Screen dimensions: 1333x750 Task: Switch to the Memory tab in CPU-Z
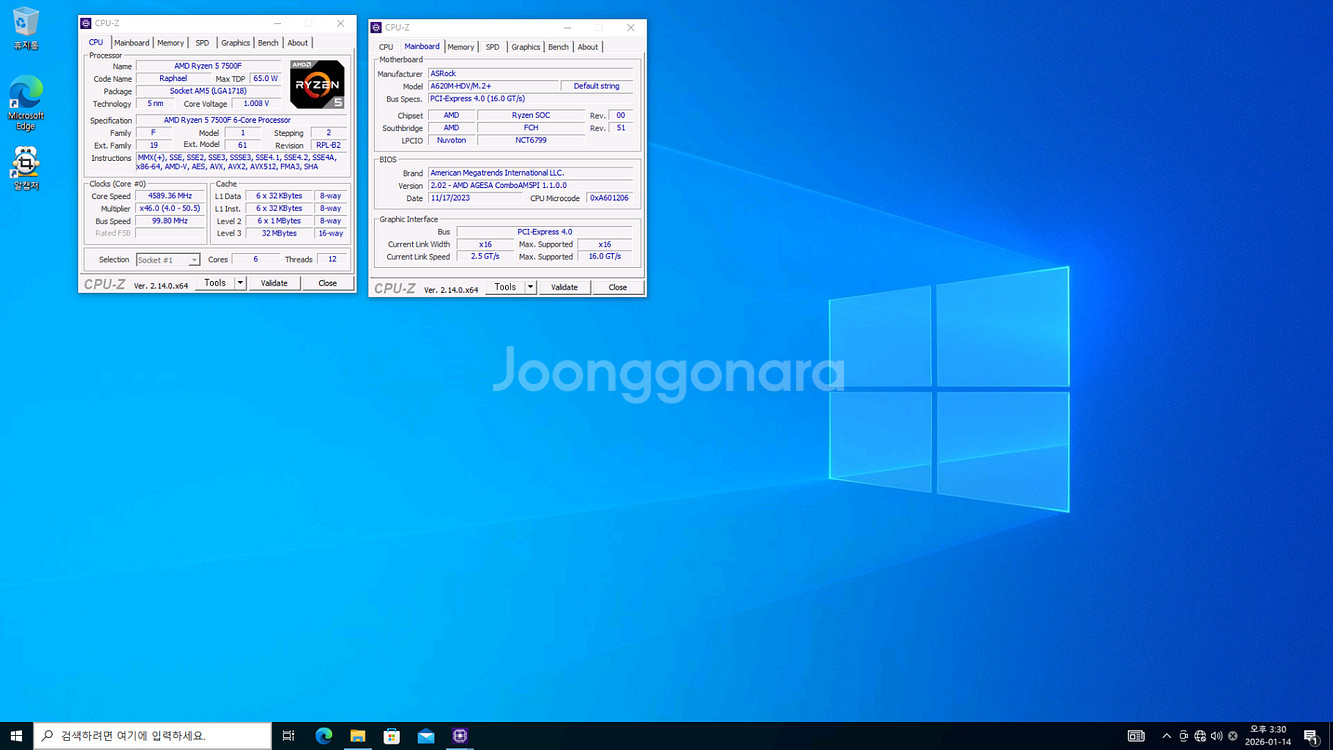pyautogui.click(x=170, y=42)
